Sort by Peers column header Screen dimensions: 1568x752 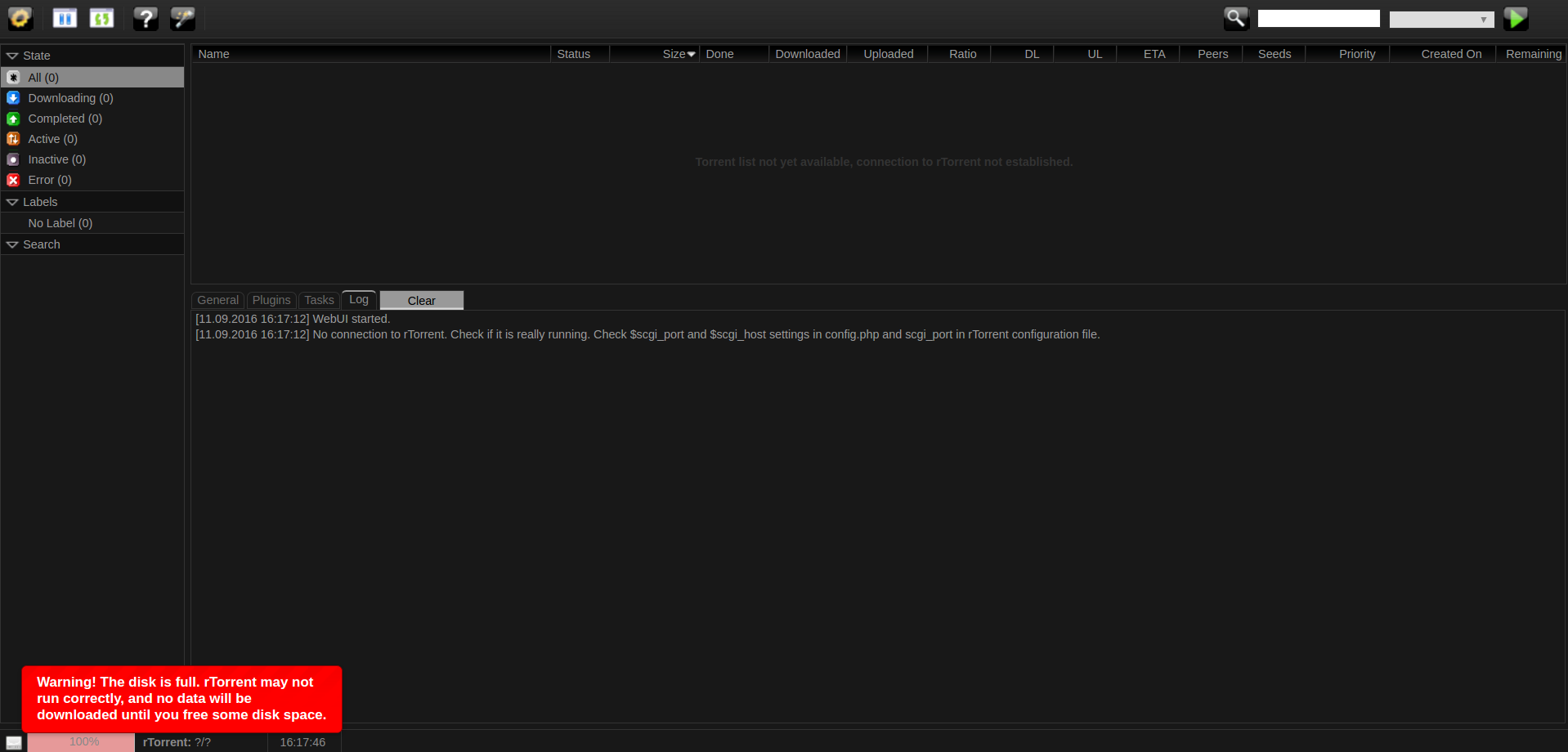1212,54
